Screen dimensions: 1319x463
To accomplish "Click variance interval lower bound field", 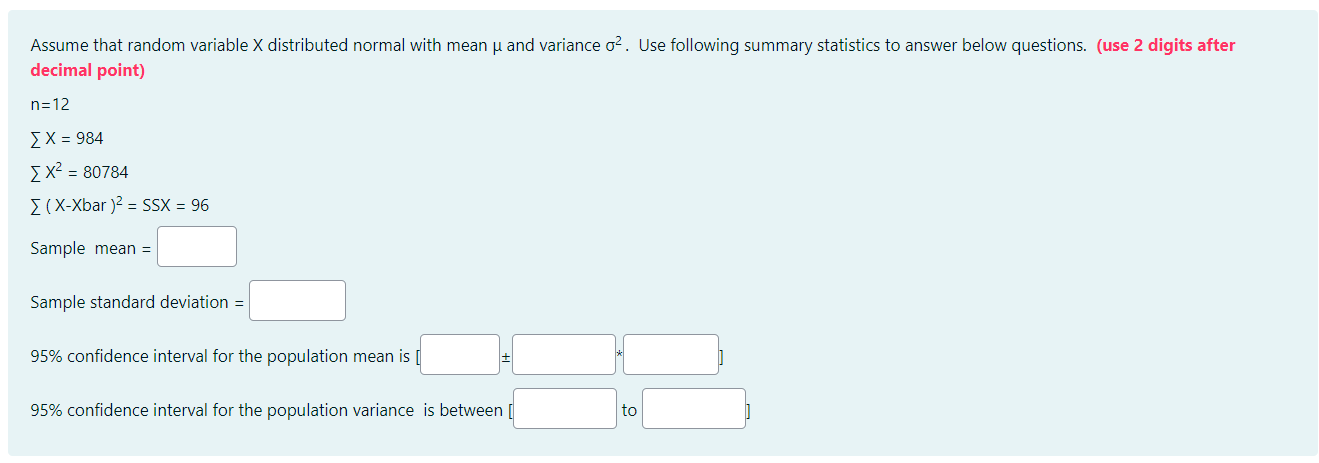I will [564, 409].
